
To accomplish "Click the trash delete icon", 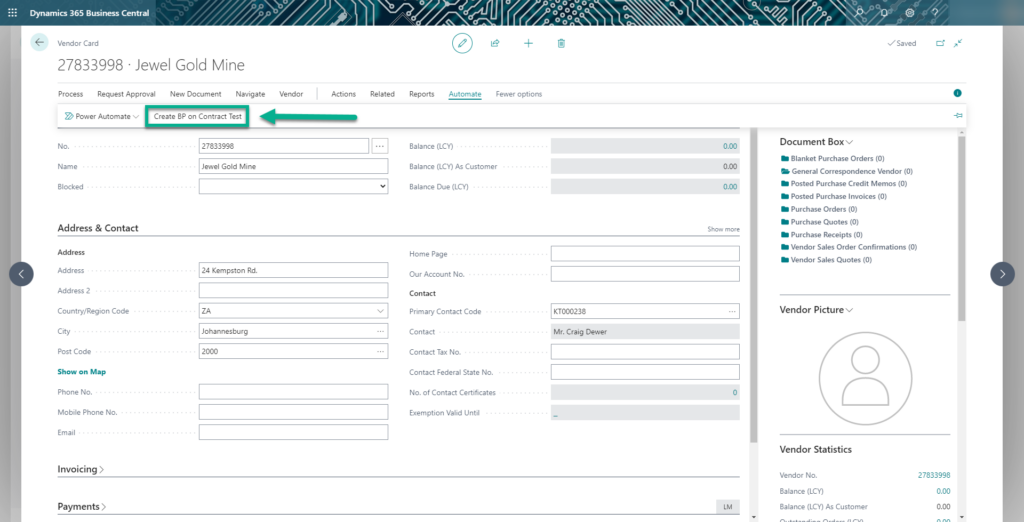I will (x=561, y=43).
